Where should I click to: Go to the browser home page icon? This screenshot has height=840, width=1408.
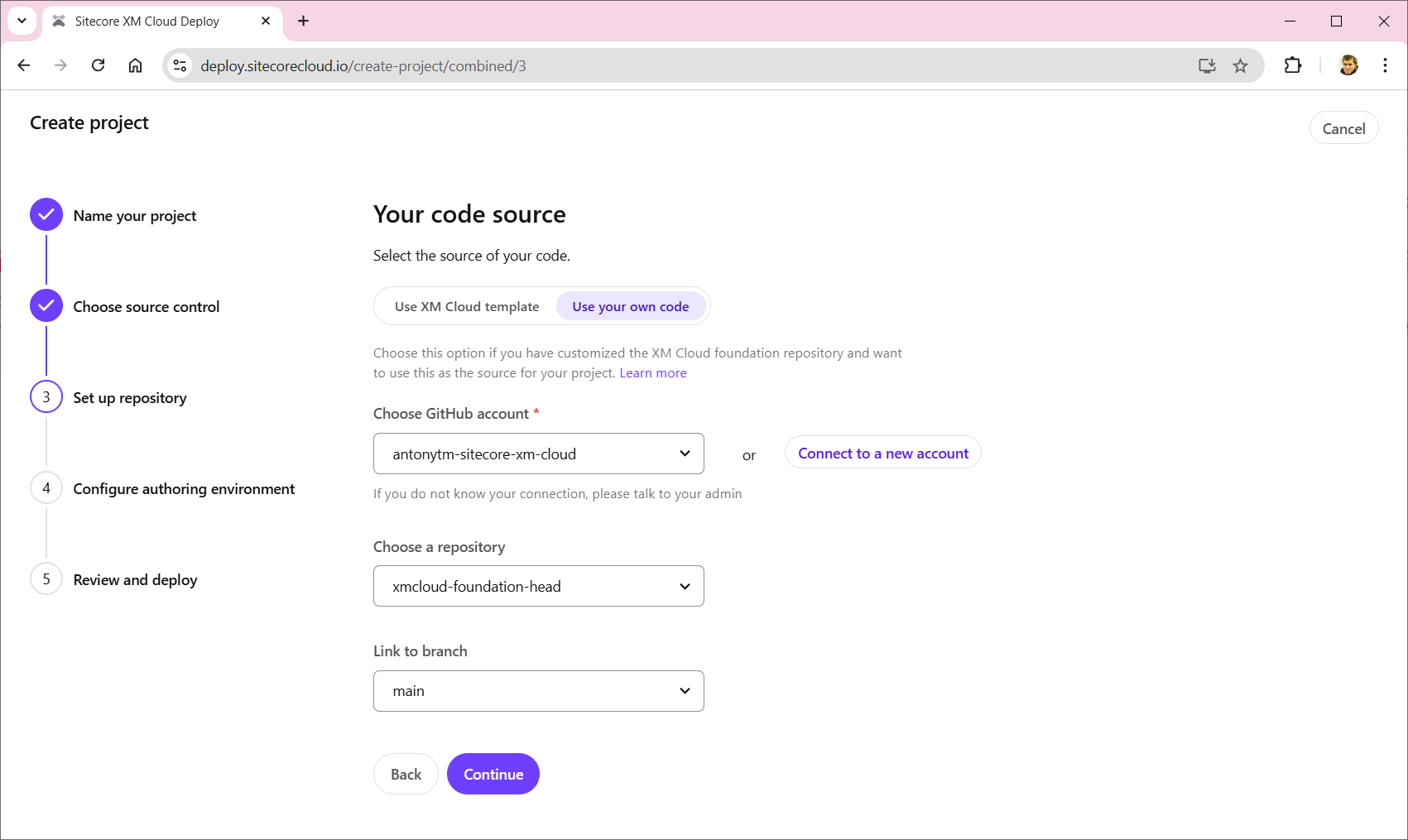click(x=135, y=65)
